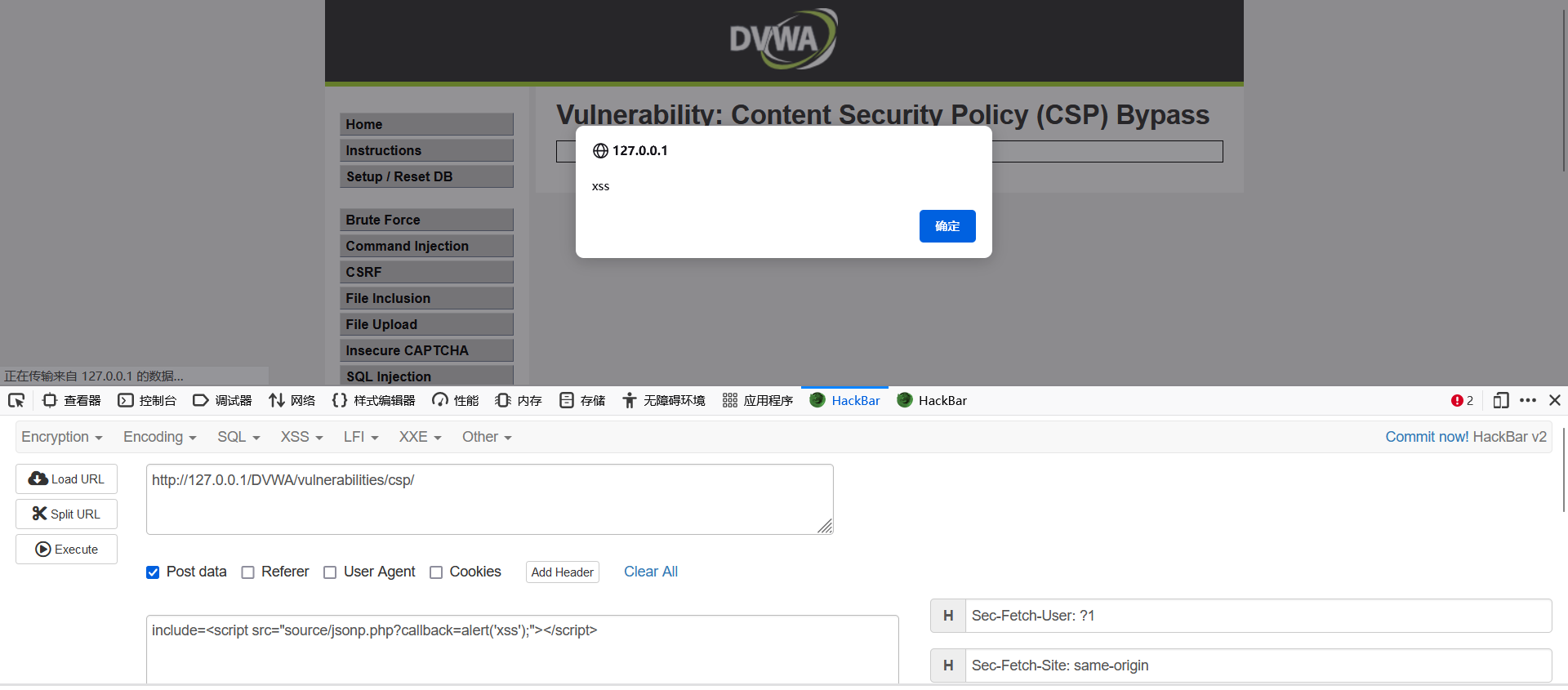Viewport: 1568px width, 690px height.
Task: Expand the XSS dropdown menu
Action: pyautogui.click(x=301, y=437)
